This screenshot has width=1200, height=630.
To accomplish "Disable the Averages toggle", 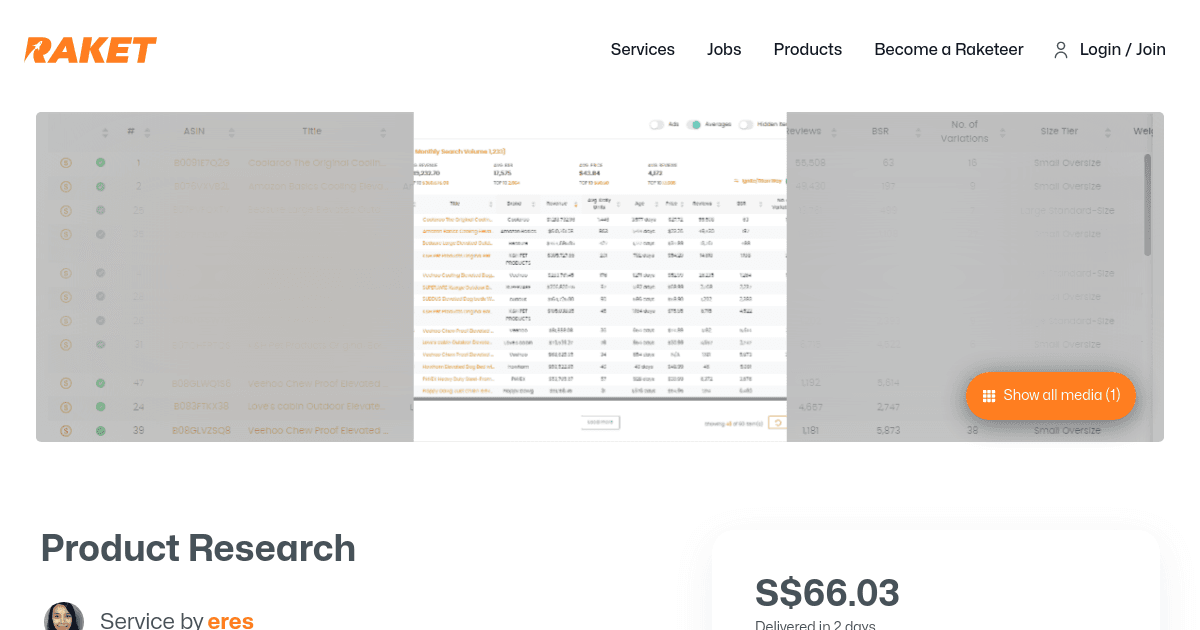I will click(x=693, y=124).
